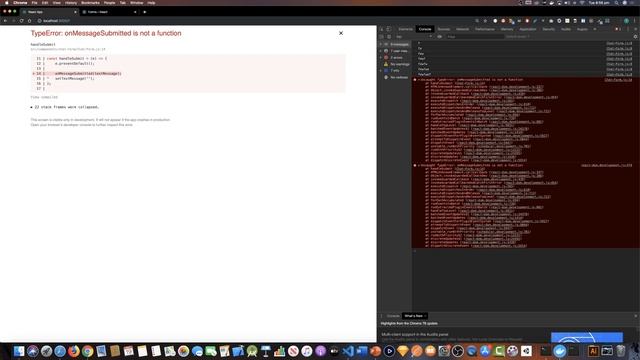
Task: Open source link of first error message
Action: [x=618, y=80]
